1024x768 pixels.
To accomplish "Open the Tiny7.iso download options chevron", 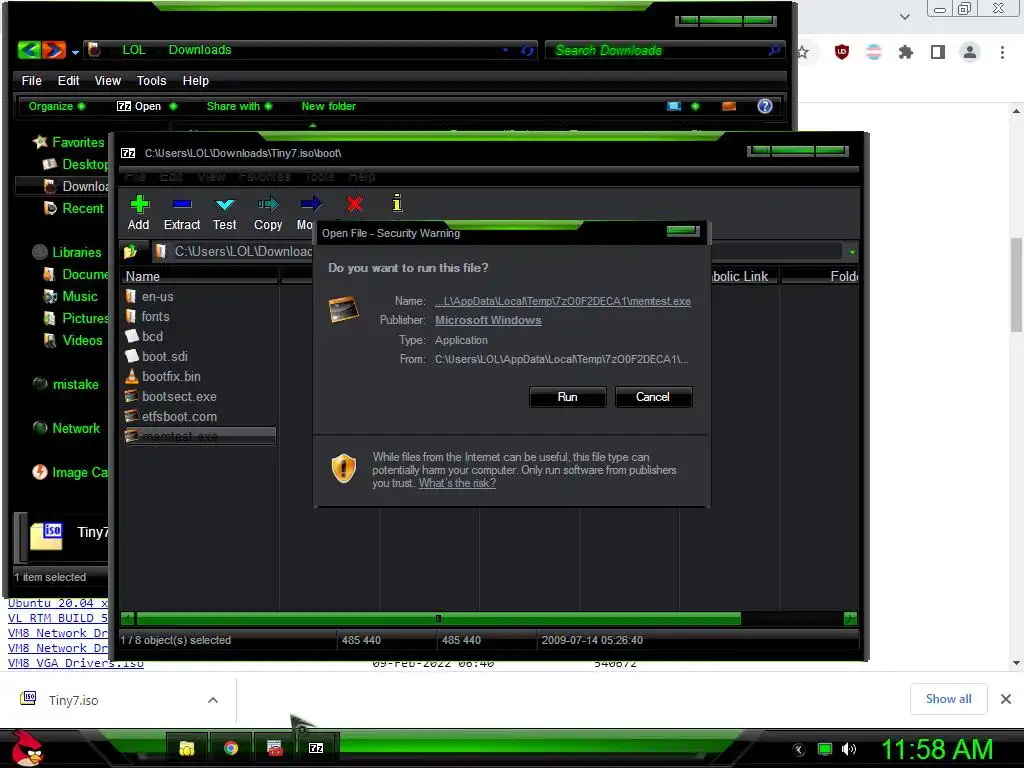I will (213, 700).
